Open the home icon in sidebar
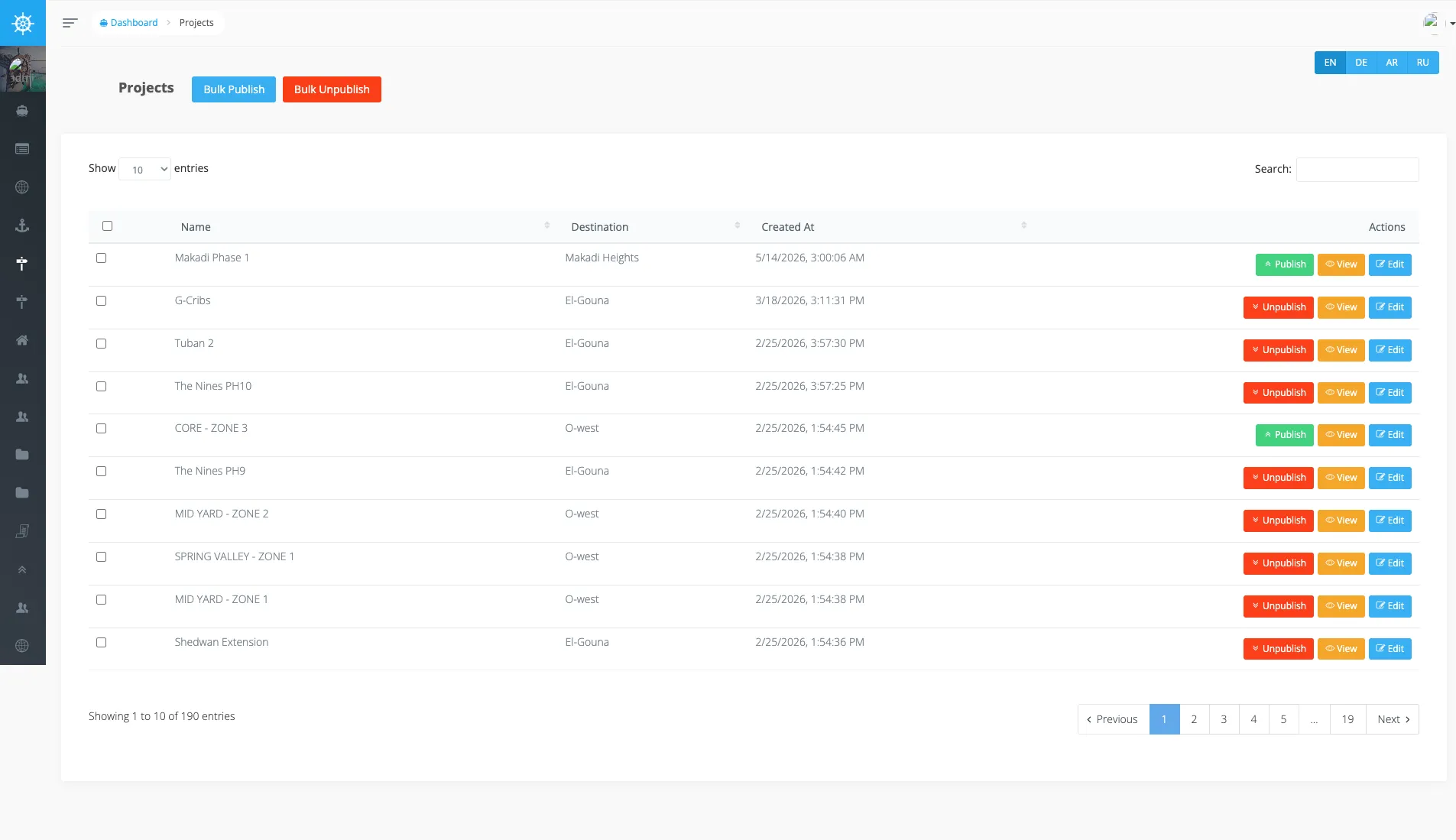This screenshot has height=840, width=1456. point(22,340)
